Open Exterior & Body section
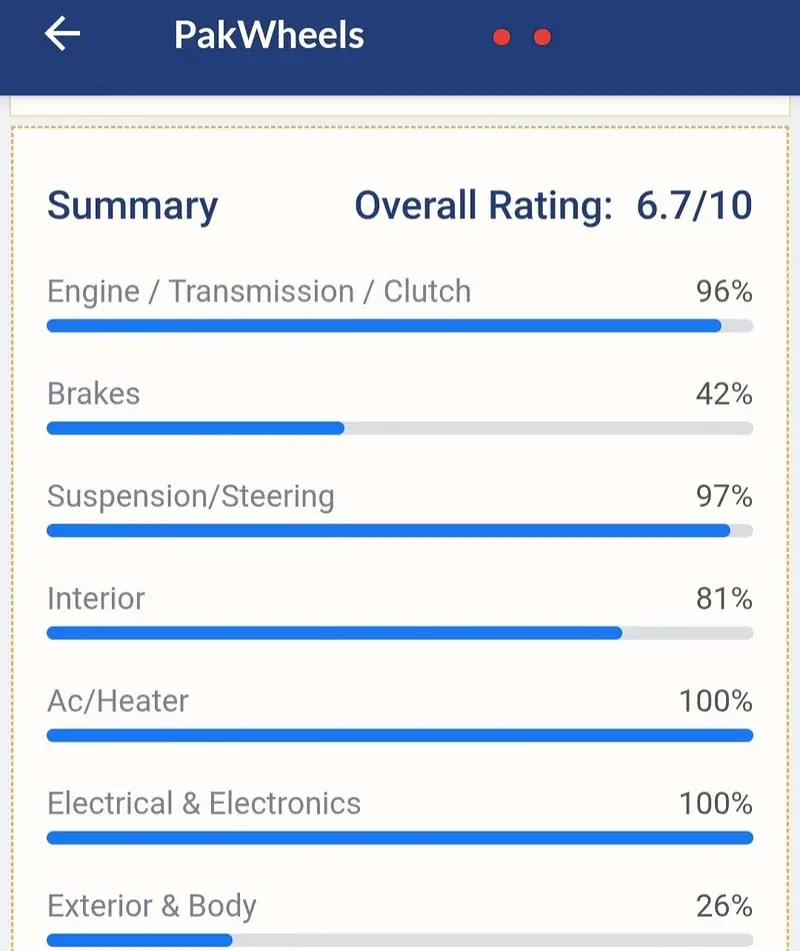This screenshot has width=800, height=951. [x=152, y=906]
